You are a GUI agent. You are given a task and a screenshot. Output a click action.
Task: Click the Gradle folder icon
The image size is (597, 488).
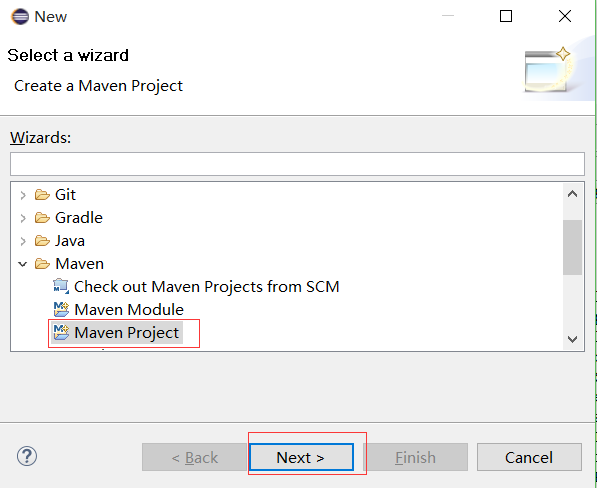pos(42,218)
